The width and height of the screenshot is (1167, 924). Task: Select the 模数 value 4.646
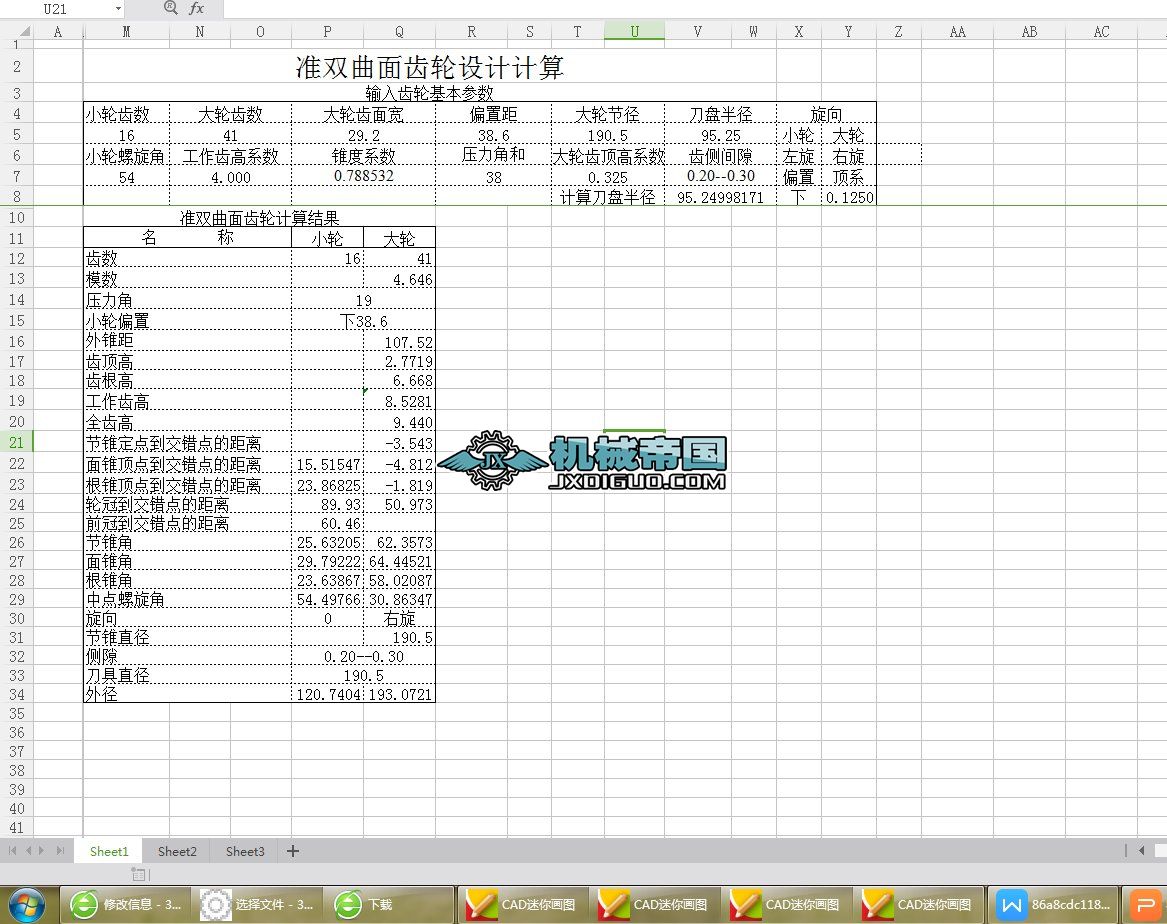[399, 280]
